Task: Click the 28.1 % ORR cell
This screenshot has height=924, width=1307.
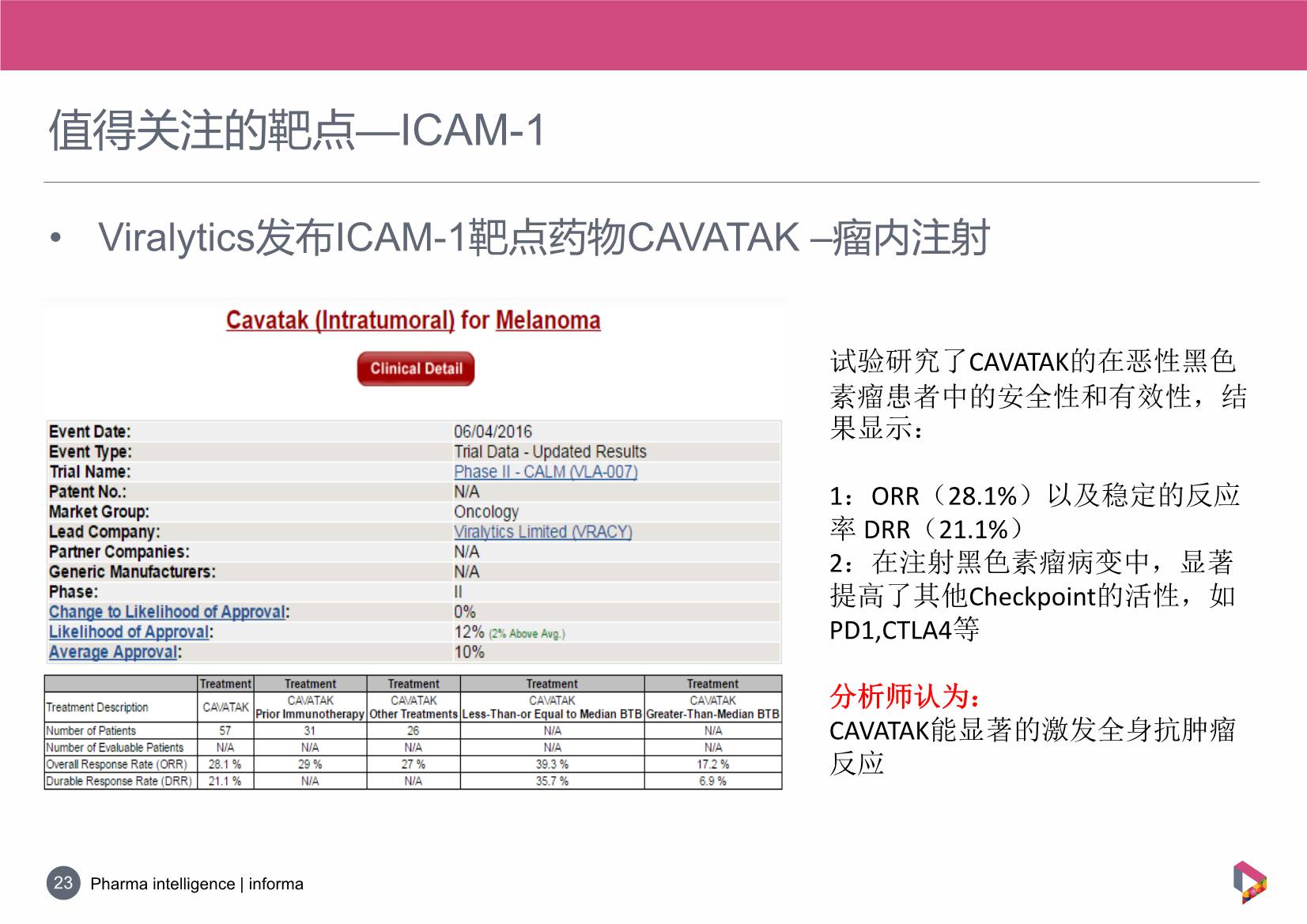Action: point(225,764)
